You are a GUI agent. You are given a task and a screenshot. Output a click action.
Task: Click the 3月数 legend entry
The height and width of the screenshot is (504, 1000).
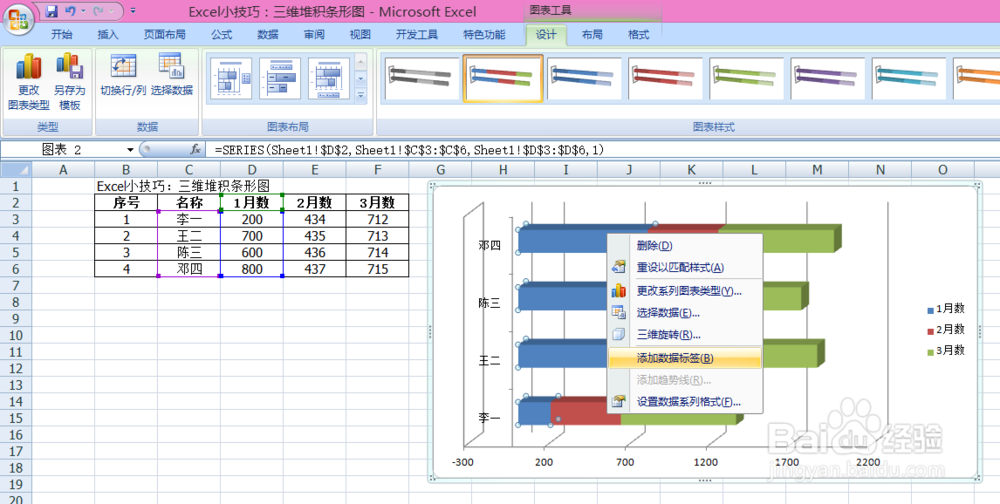pos(946,350)
